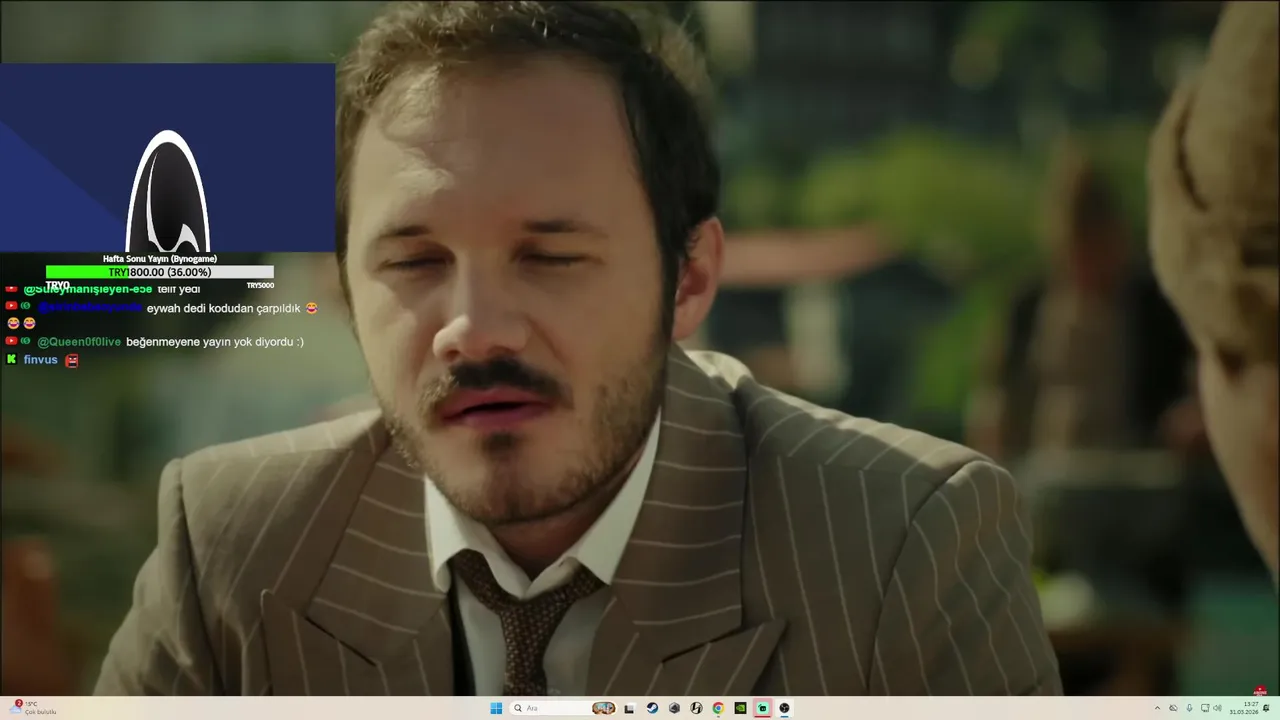Click the microphone tray icon
The image size is (1280, 720).
[1189, 708]
